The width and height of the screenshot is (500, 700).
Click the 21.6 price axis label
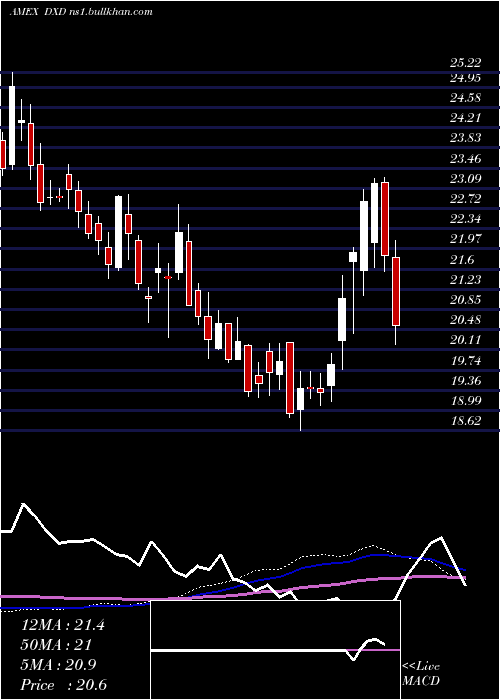click(462, 259)
